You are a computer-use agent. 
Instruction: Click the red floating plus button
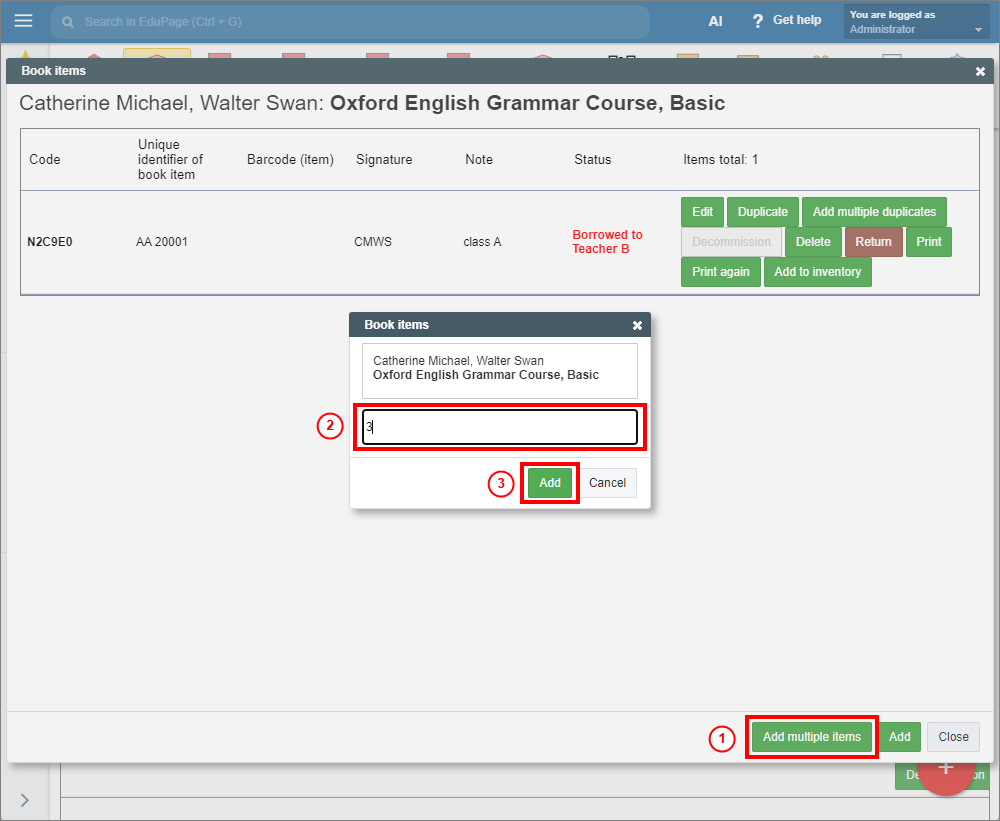(945, 767)
